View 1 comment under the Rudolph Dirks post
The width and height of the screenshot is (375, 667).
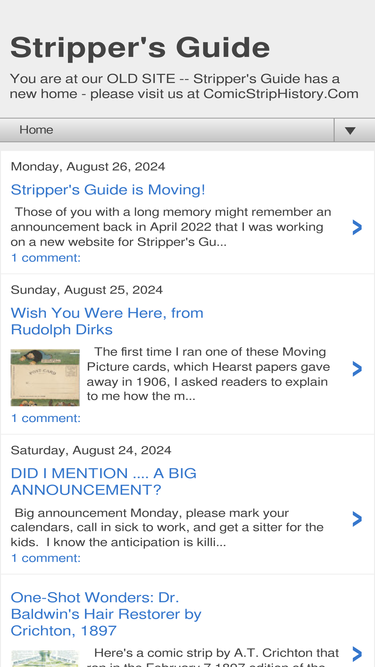(x=45, y=418)
